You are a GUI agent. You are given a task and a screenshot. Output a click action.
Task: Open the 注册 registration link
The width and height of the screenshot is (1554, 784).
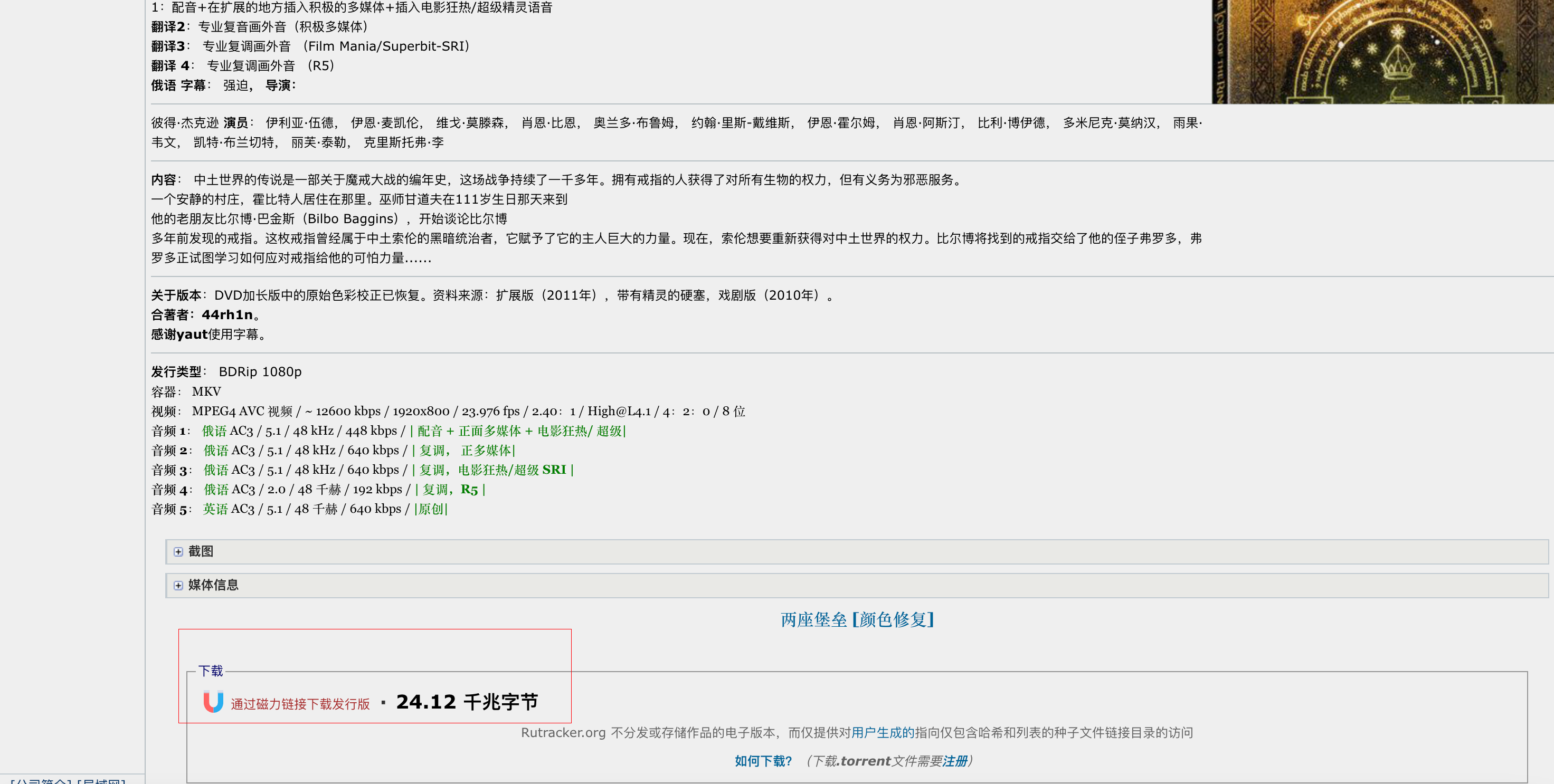coord(955,761)
